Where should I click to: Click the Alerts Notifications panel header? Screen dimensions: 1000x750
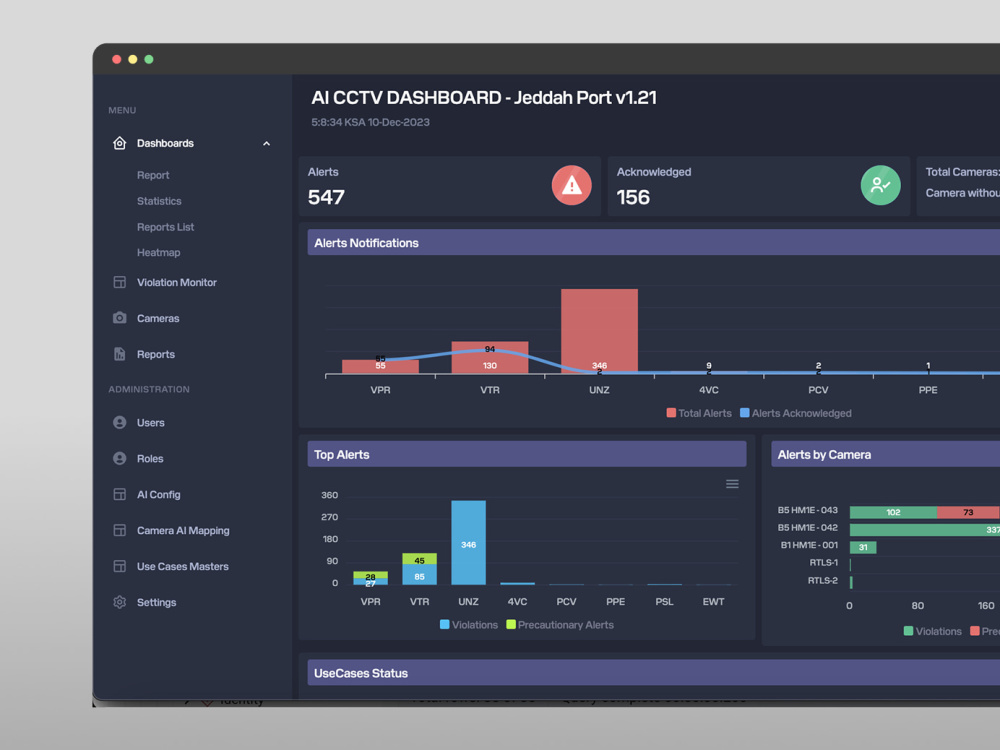[654, 242]
